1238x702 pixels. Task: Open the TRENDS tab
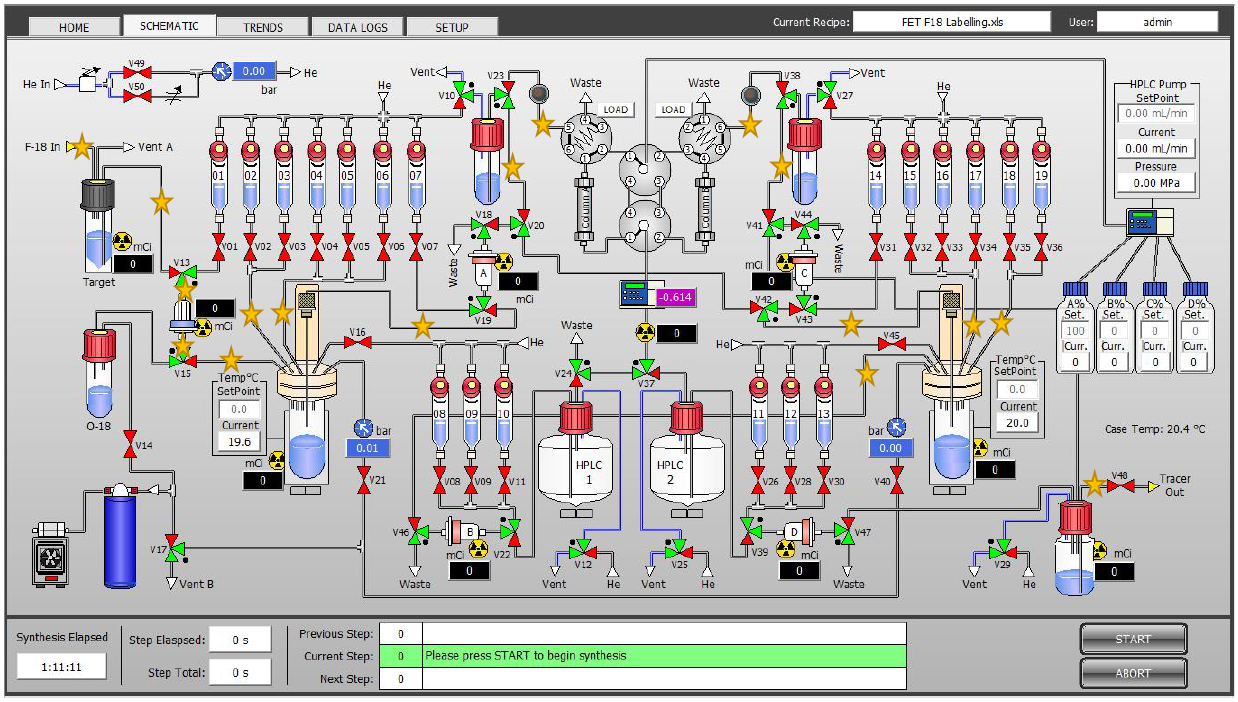(x=263, y=27)
